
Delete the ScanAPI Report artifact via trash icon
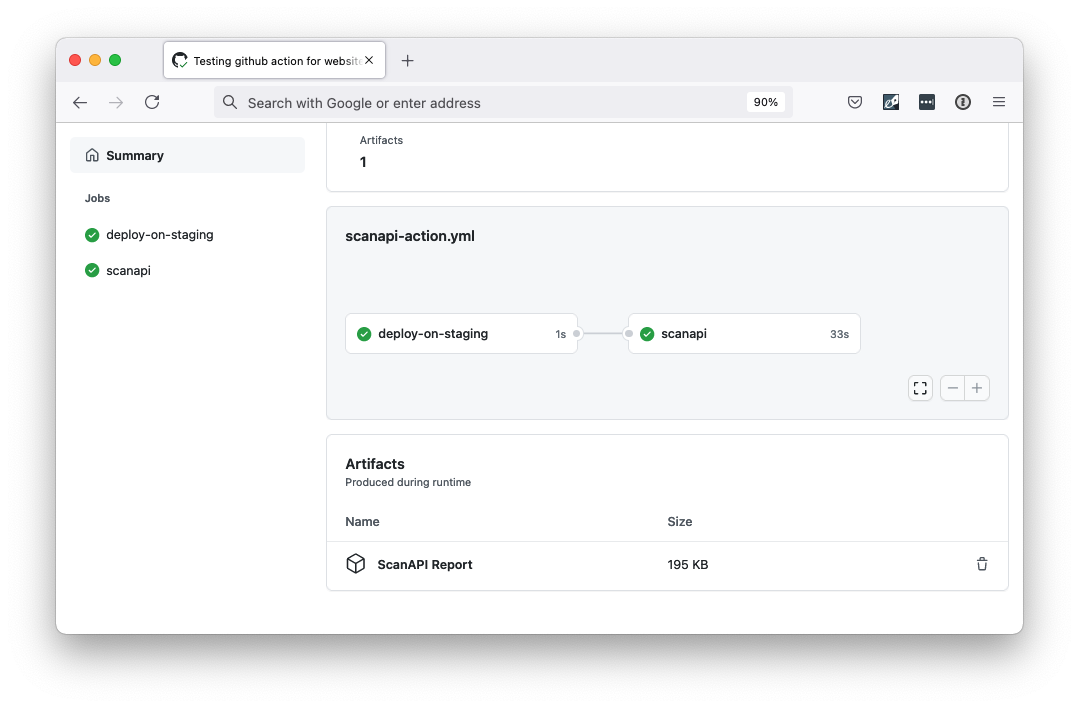coord(982,564)
